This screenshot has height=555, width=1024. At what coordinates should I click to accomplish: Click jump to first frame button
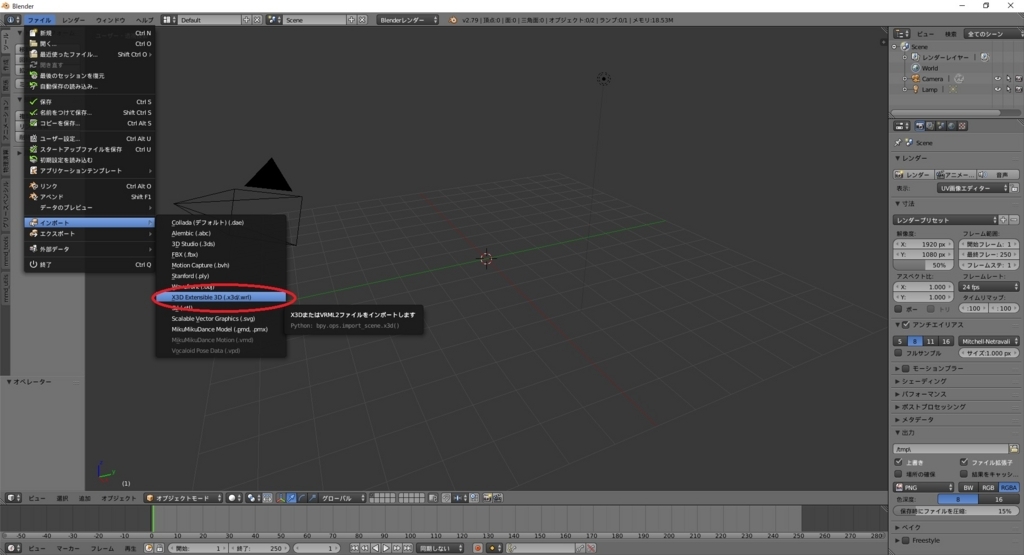point(354,548)
